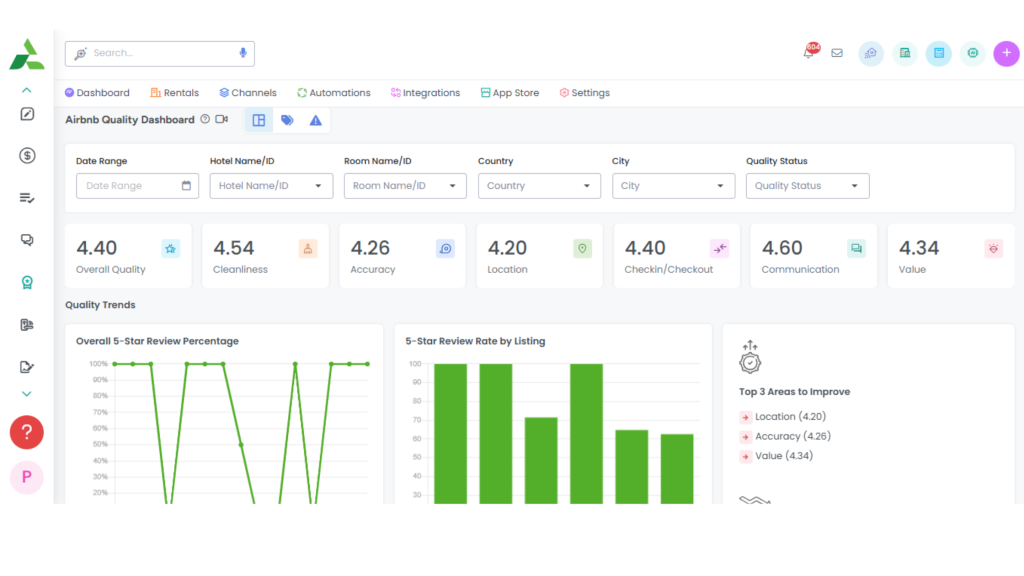Open the mail envelope icon

[837, 53]
